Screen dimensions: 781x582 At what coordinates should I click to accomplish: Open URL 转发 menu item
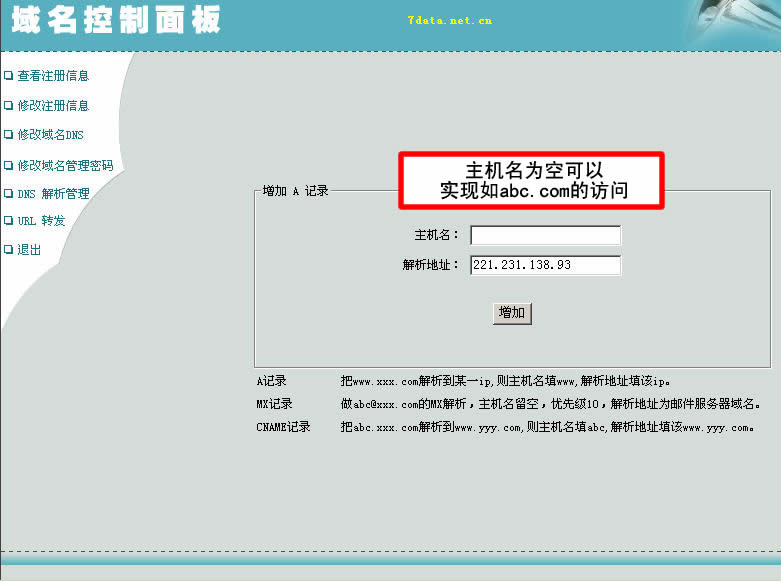point(41,221)
